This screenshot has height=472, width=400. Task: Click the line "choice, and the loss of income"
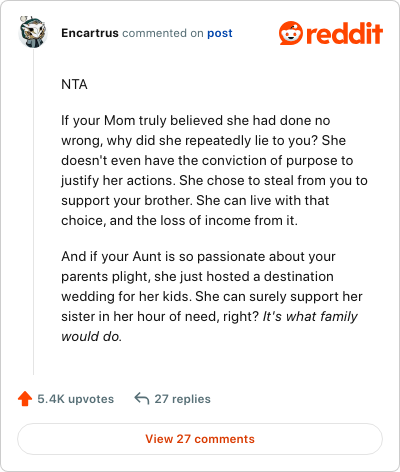pos(179,220)
